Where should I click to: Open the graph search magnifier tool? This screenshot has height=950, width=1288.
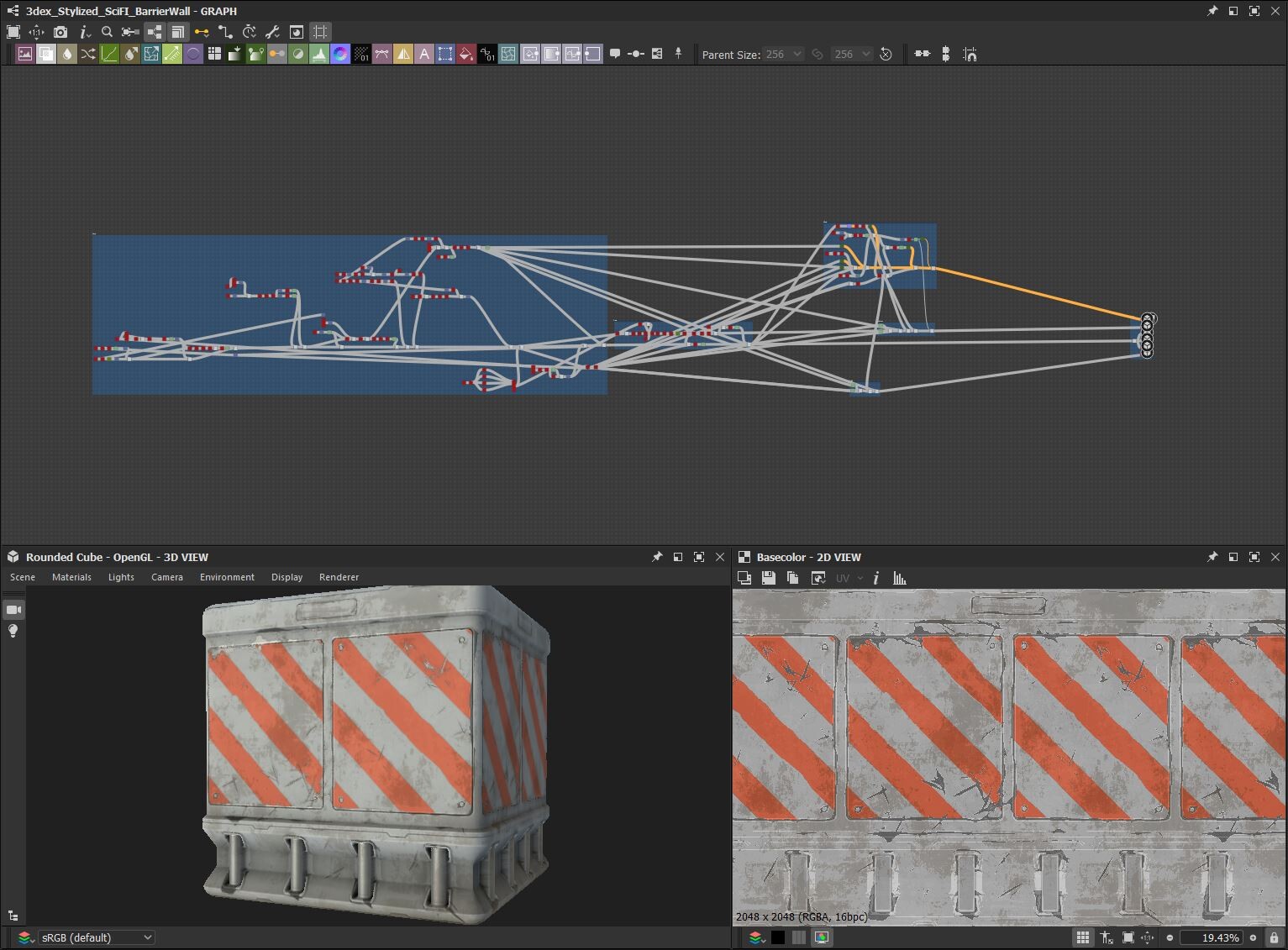point(107,32)
